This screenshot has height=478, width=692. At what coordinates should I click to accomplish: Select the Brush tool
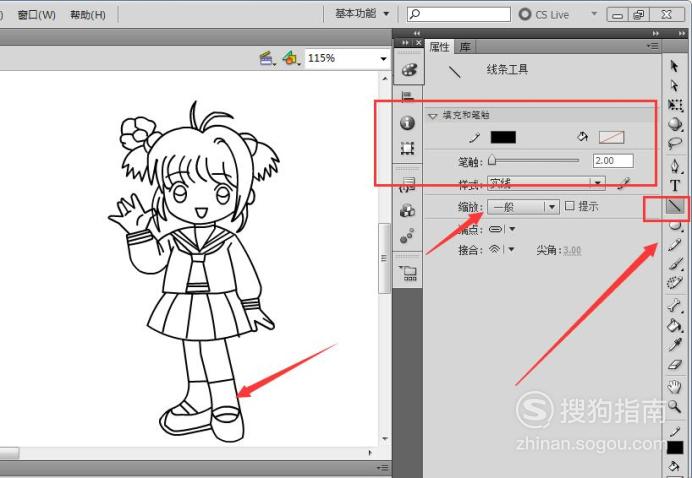675,263
